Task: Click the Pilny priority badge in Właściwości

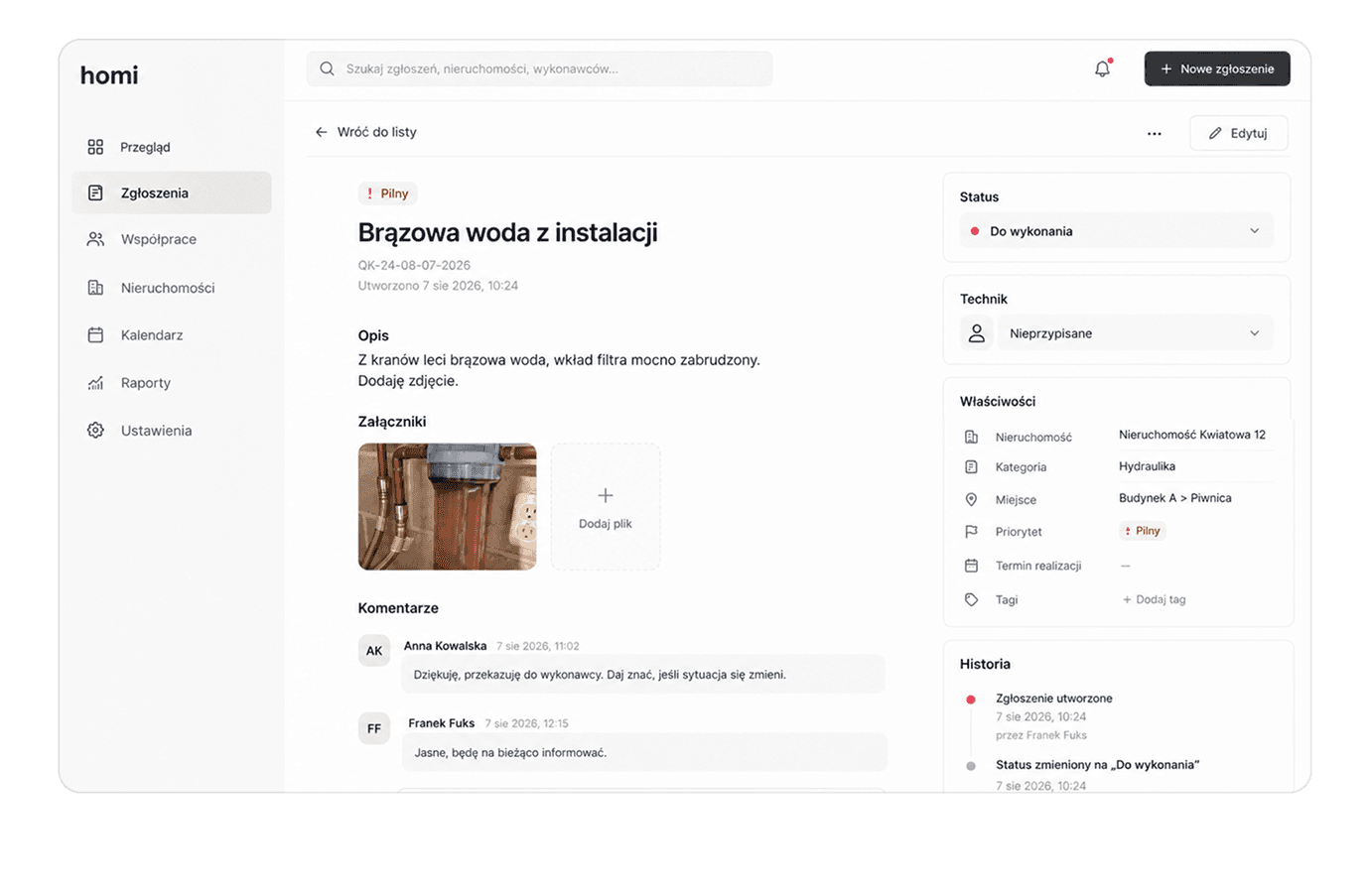Action: point(1142,531)
